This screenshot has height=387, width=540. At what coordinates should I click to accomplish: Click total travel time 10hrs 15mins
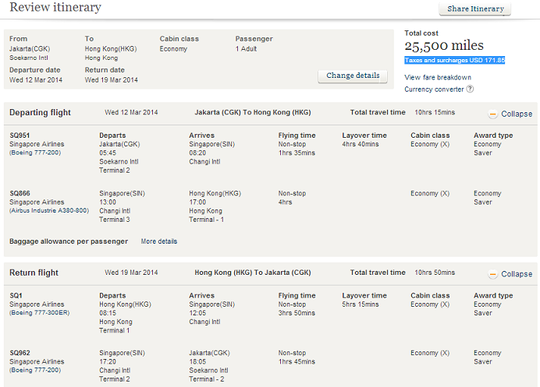coord(435,113)
